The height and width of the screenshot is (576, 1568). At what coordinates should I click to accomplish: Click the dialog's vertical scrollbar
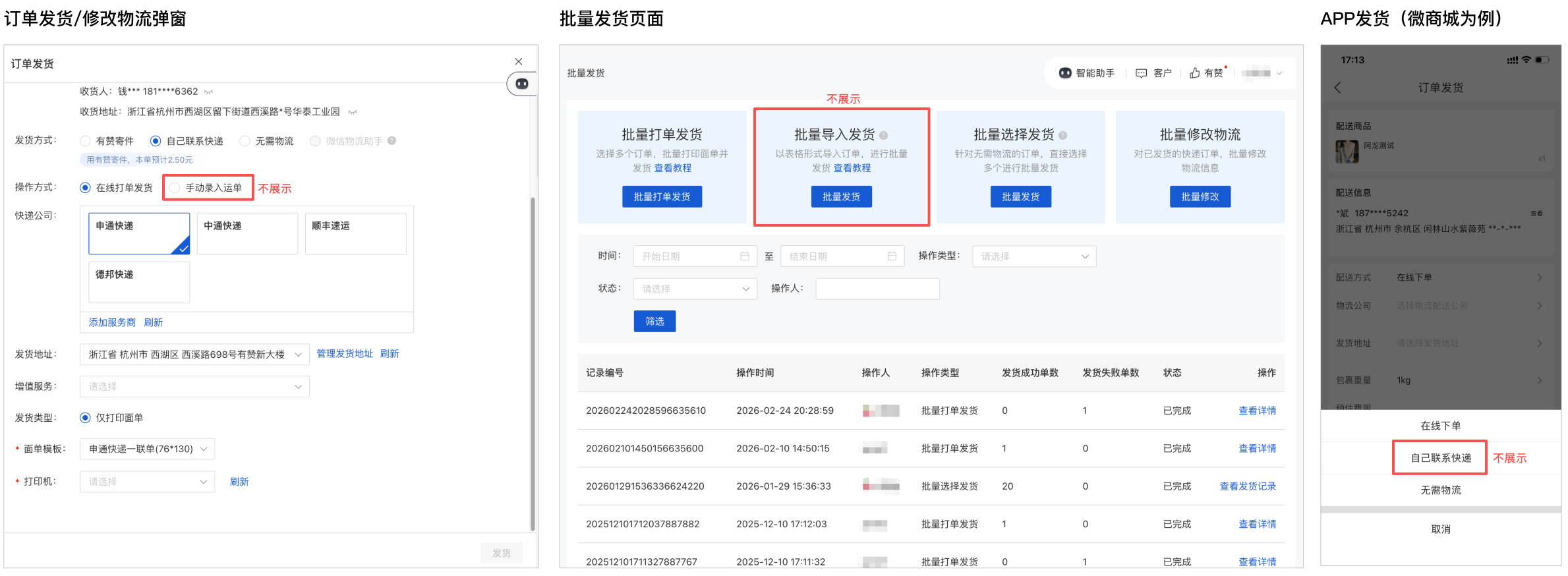[x=533, y=362]
